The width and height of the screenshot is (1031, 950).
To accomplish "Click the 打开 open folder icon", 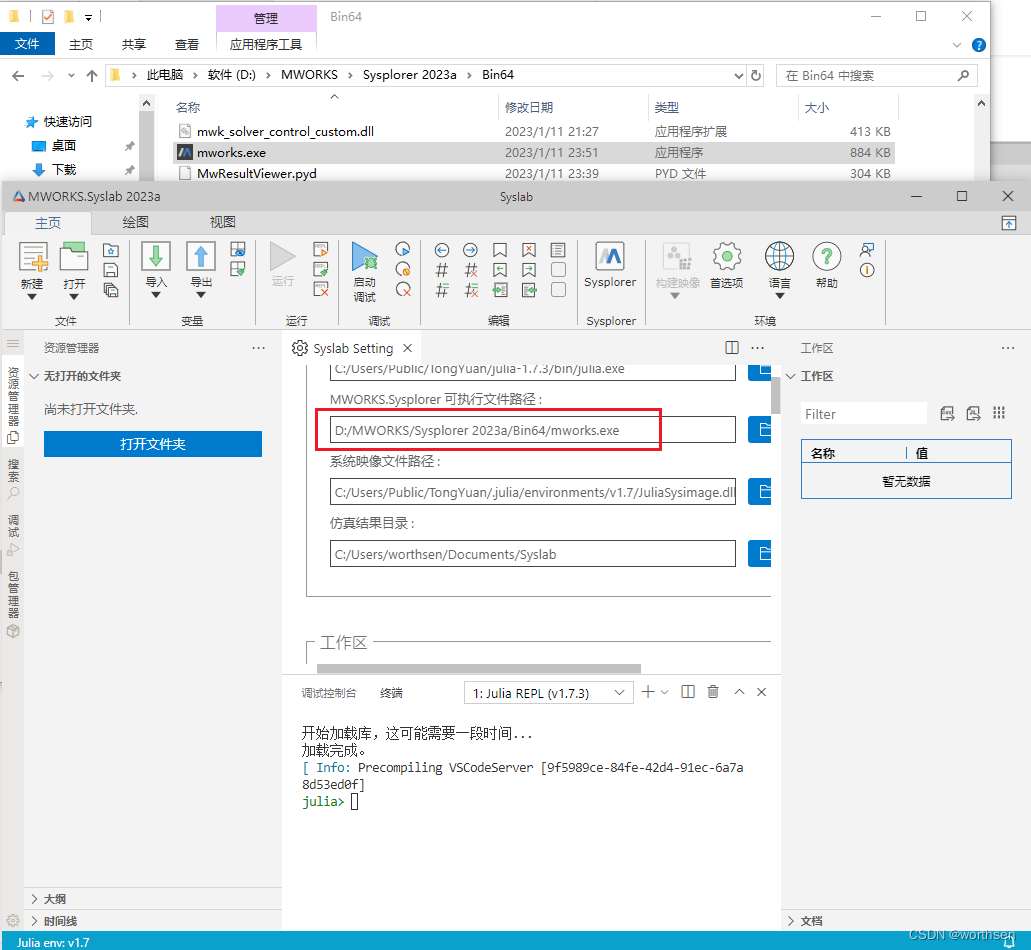I will click(x=74, y=256).
